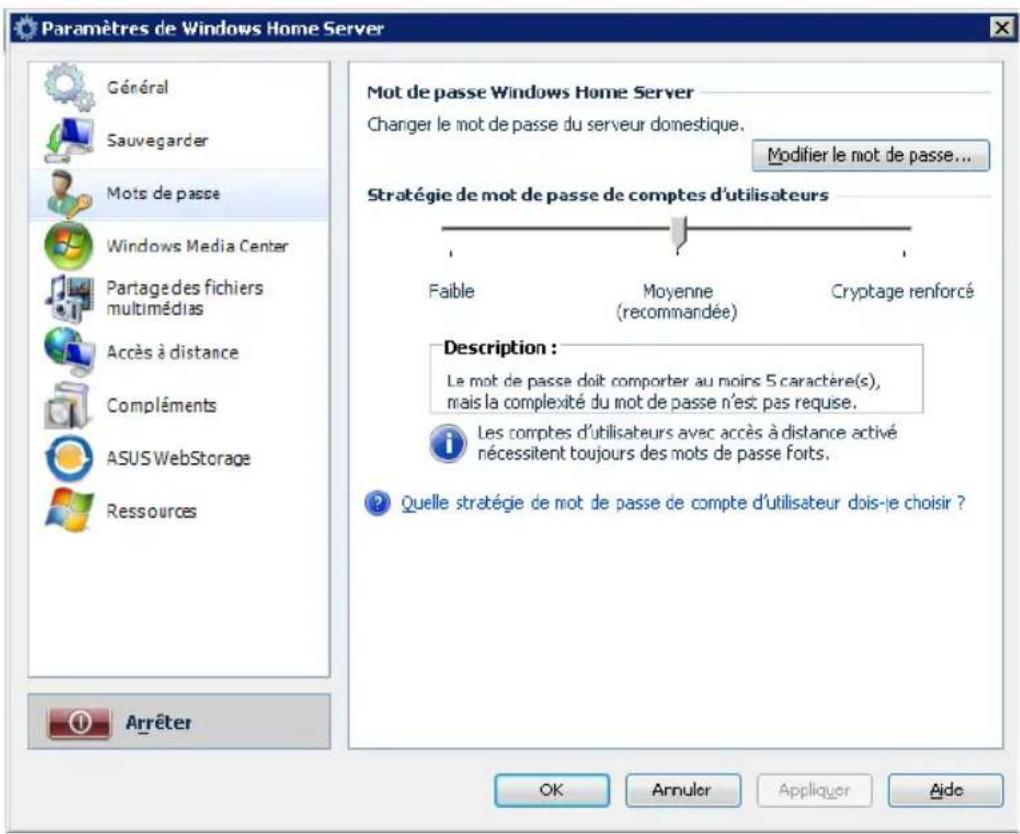
Task: Go to Partage des fichiers multimédias
Action: [179, 299]
